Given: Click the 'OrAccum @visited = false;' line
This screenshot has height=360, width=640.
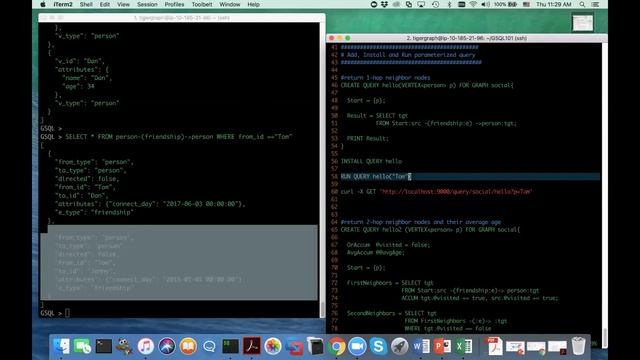Looking at the screenshot, I should pyautogui.click(x=388, y=245).
